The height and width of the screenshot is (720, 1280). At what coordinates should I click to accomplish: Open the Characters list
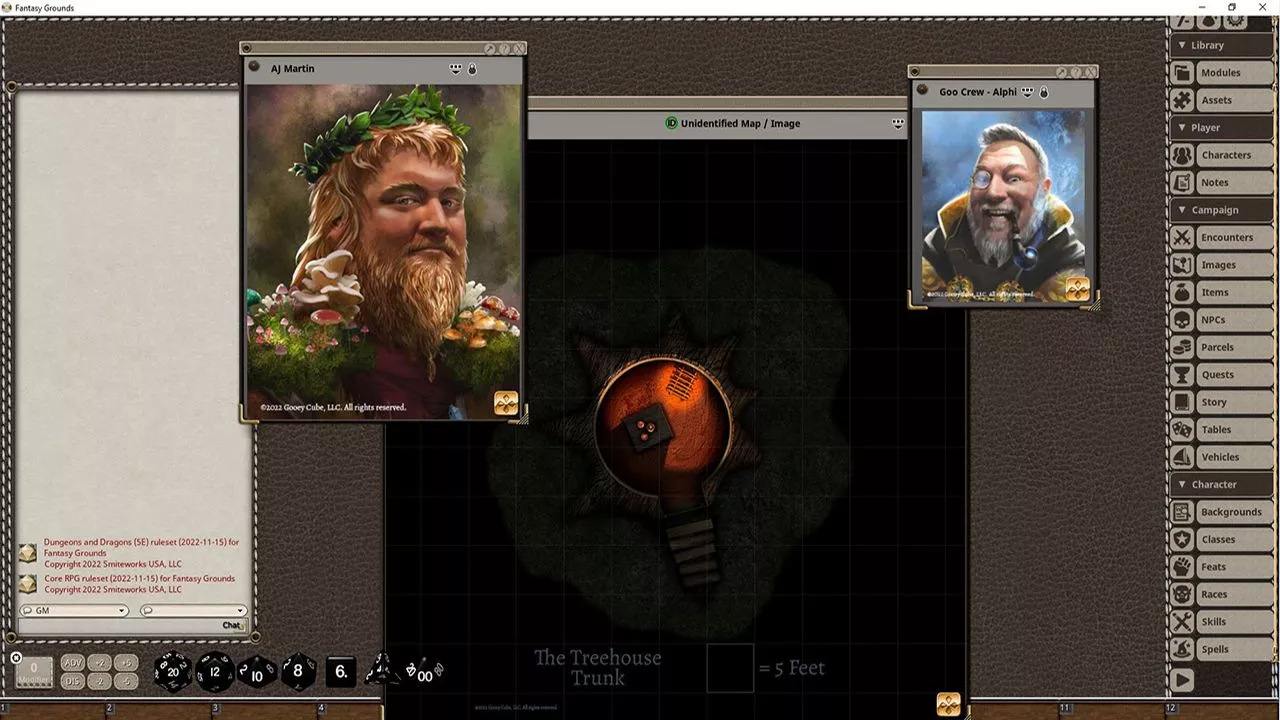[1234, 155]
